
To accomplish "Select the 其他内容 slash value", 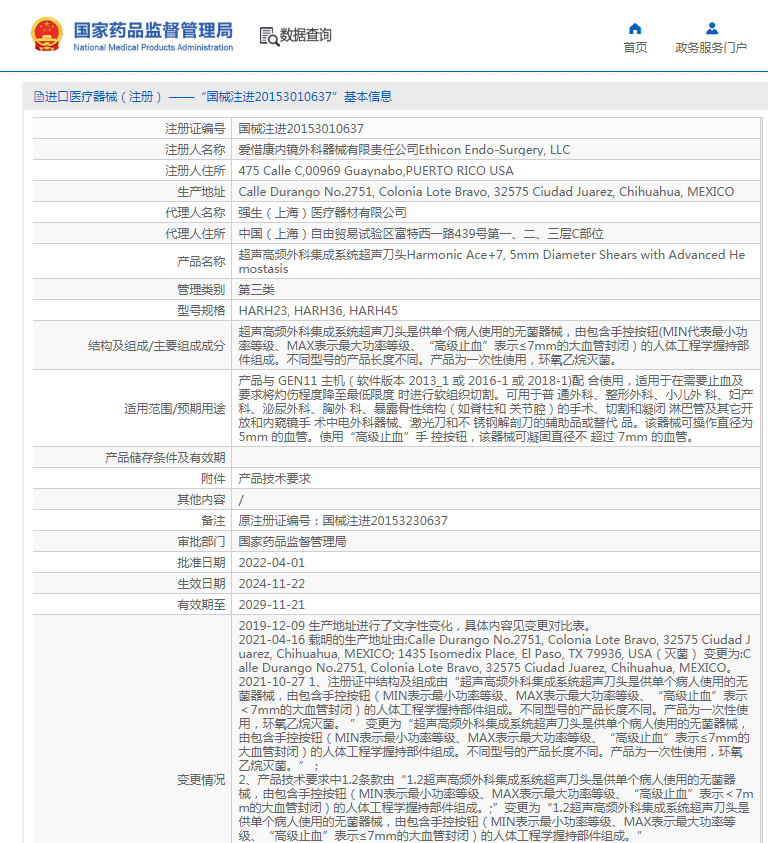I will click(x=241, y=500).
